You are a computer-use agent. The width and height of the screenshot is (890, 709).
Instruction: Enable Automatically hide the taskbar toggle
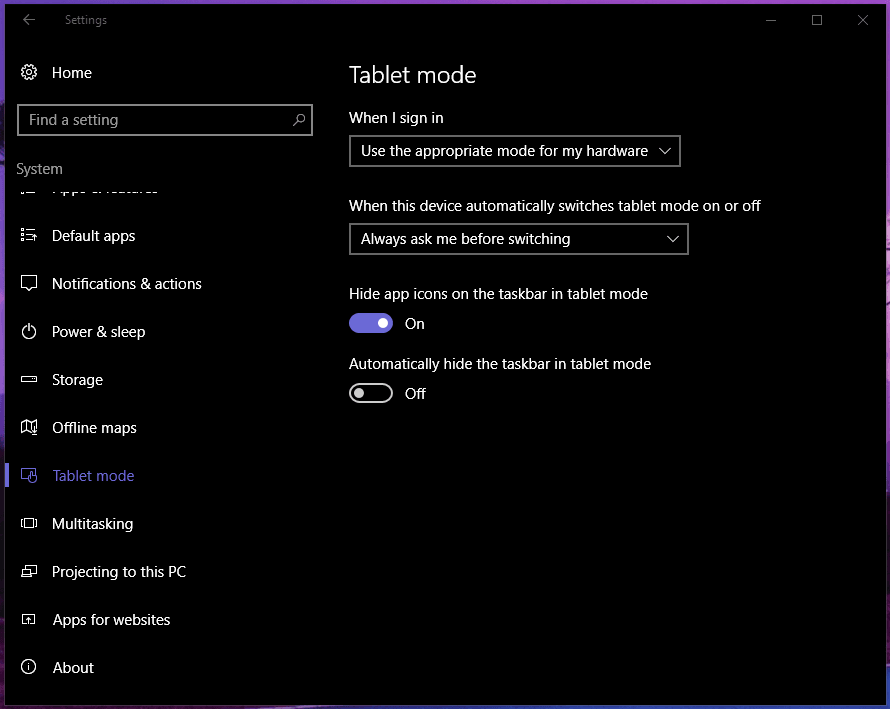[371, 394]
